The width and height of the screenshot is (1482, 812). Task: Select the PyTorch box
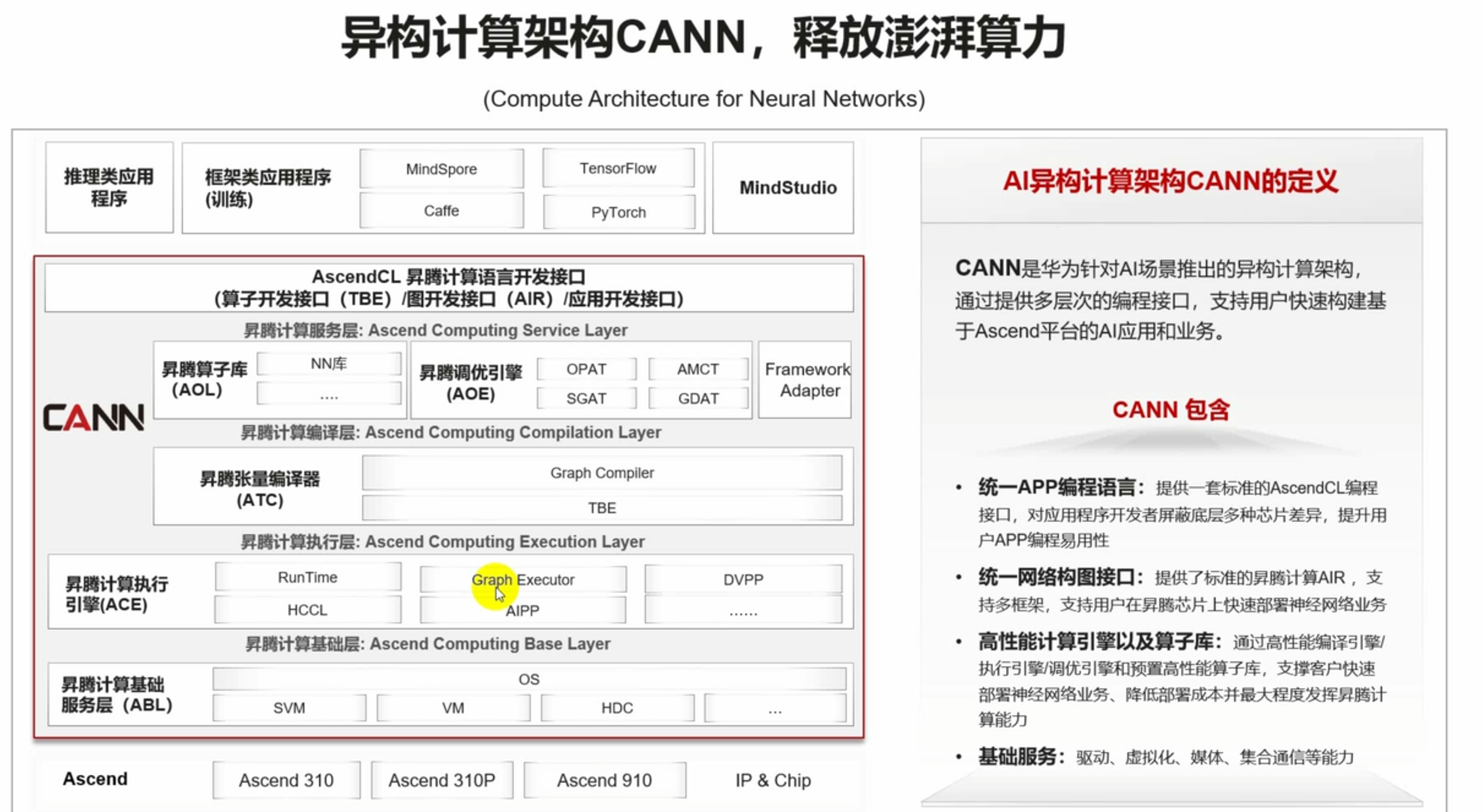pos(619,212)
